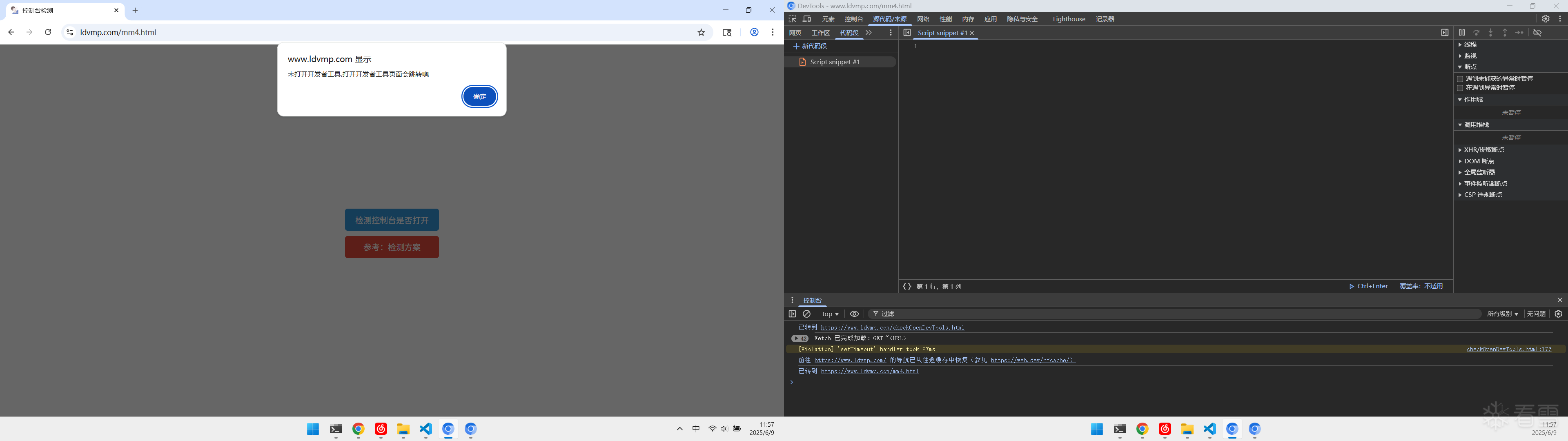Open the top context dropdown in console

[x=830, y=314]
